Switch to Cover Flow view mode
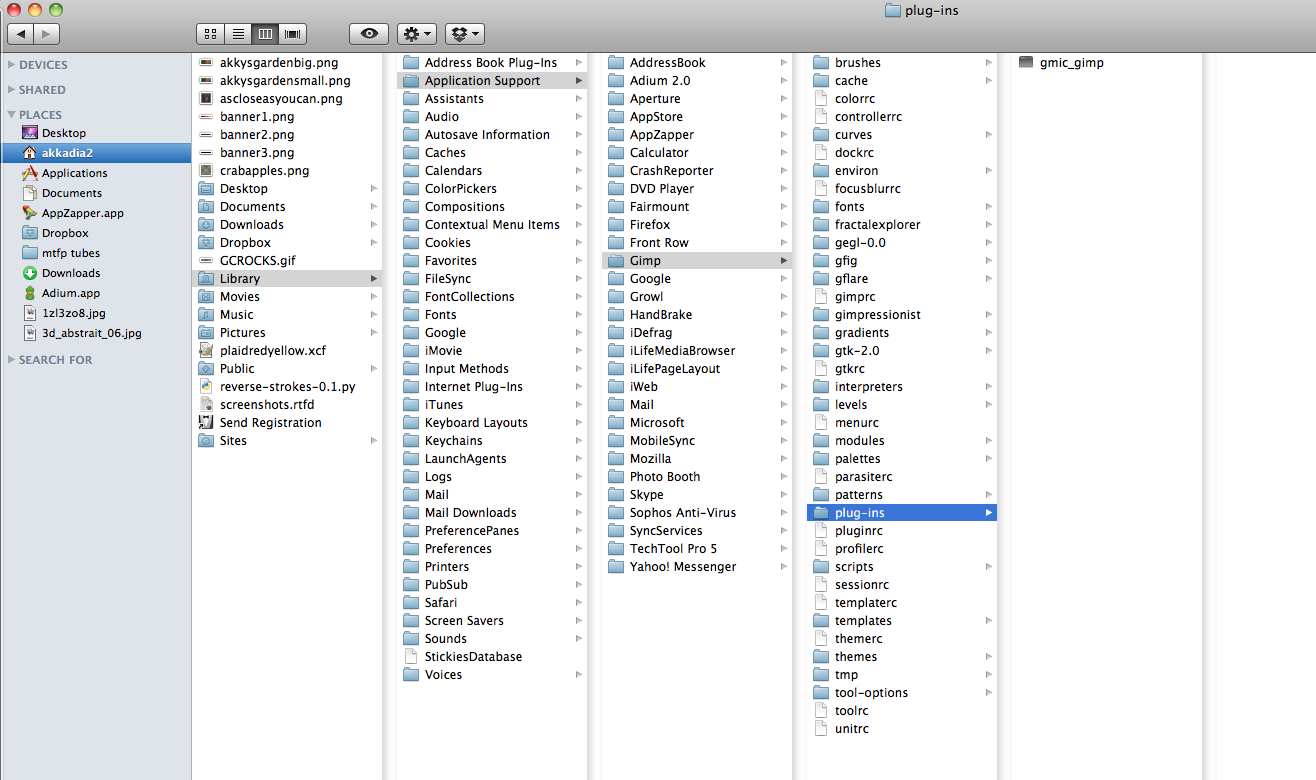1316x780 pixels. click(x=293, y=34)
